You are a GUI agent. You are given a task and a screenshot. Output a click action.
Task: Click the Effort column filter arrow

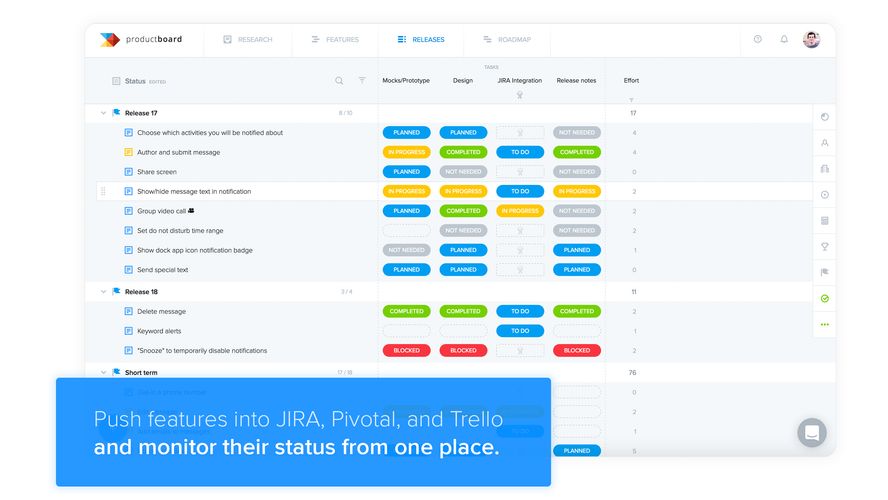click(x=631, y=100)
